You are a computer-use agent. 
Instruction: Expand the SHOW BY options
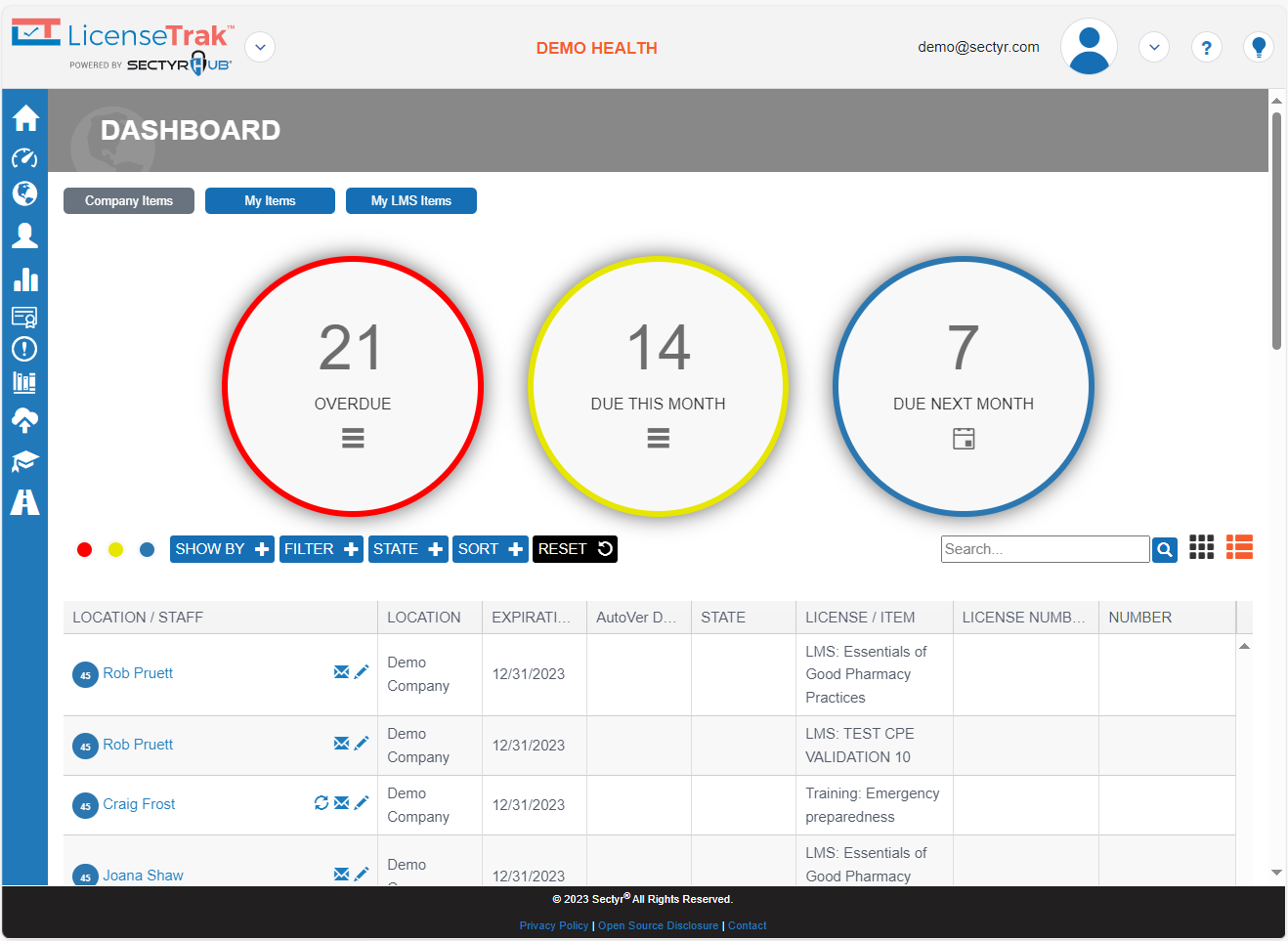pyautogui.click(x=222, y=549)
